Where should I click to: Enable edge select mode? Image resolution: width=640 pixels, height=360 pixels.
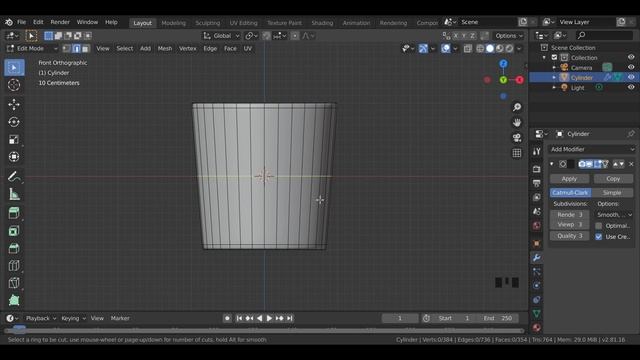pos(76,49)
